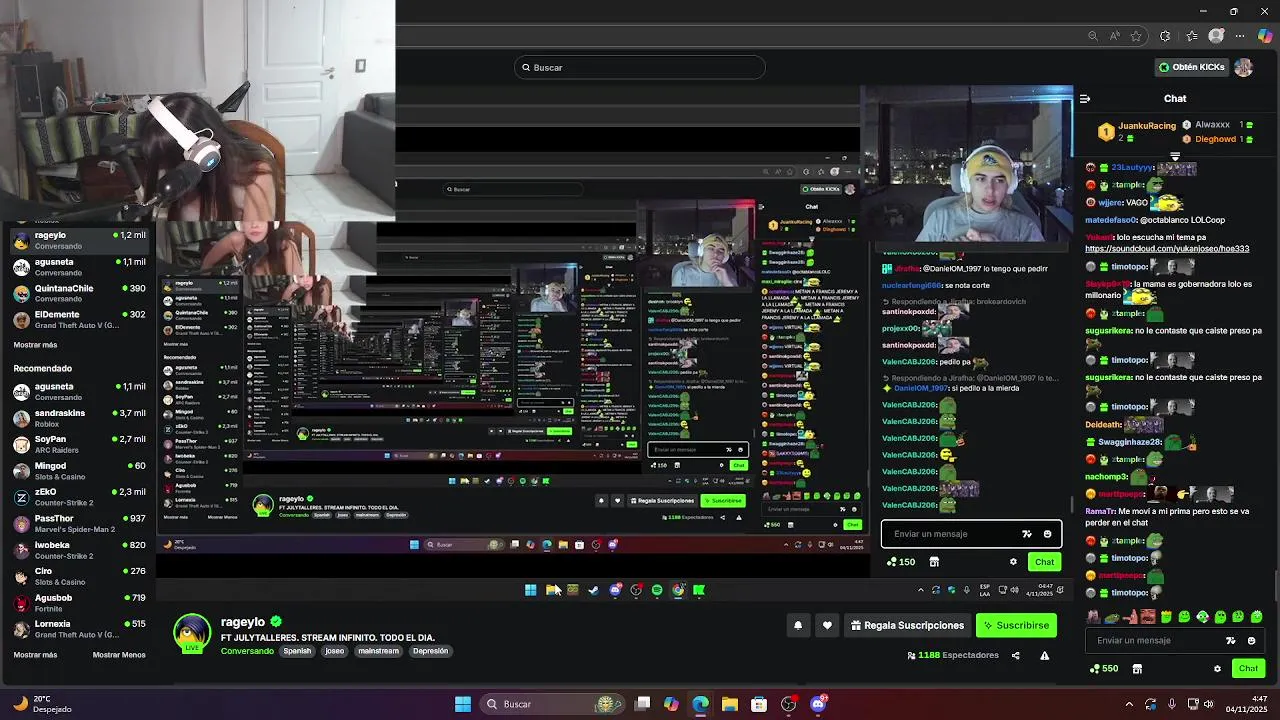
Task: Click the Regala Suscripciones button
Action: 907,625
